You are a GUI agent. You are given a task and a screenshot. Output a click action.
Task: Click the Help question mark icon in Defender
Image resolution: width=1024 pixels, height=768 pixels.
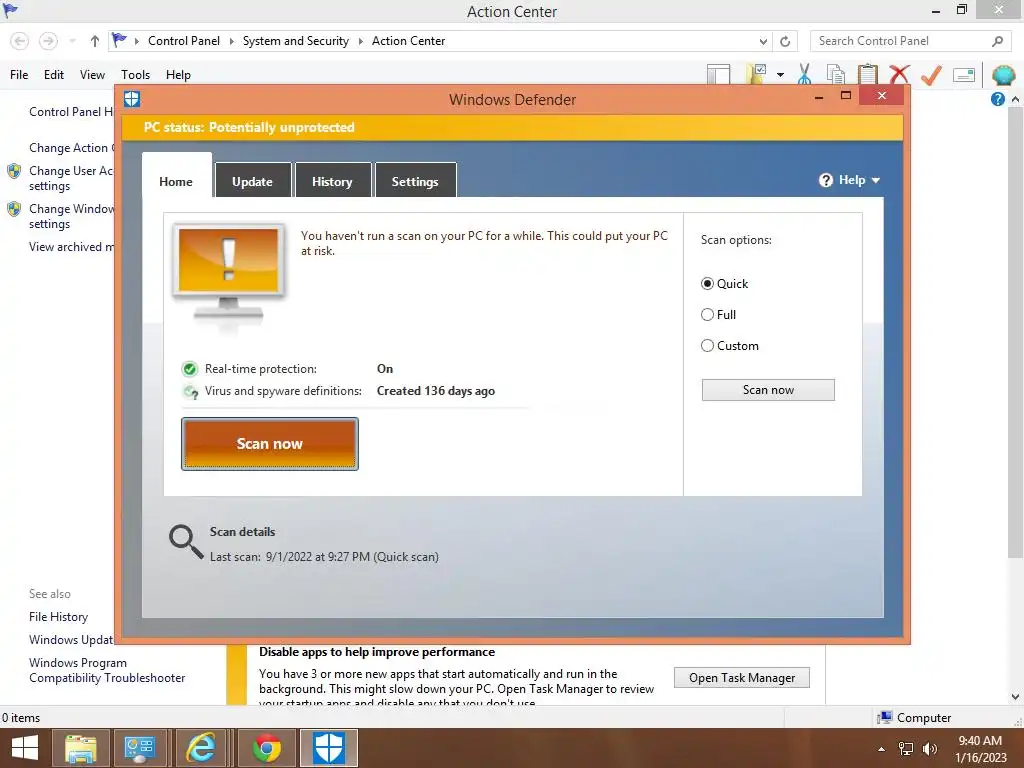tap(826, 180)
